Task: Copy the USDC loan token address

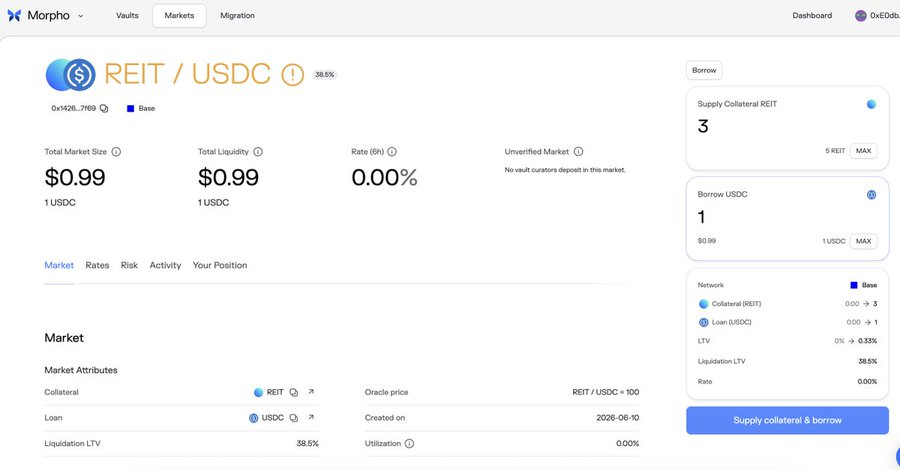Action: (x=293, y=418)
